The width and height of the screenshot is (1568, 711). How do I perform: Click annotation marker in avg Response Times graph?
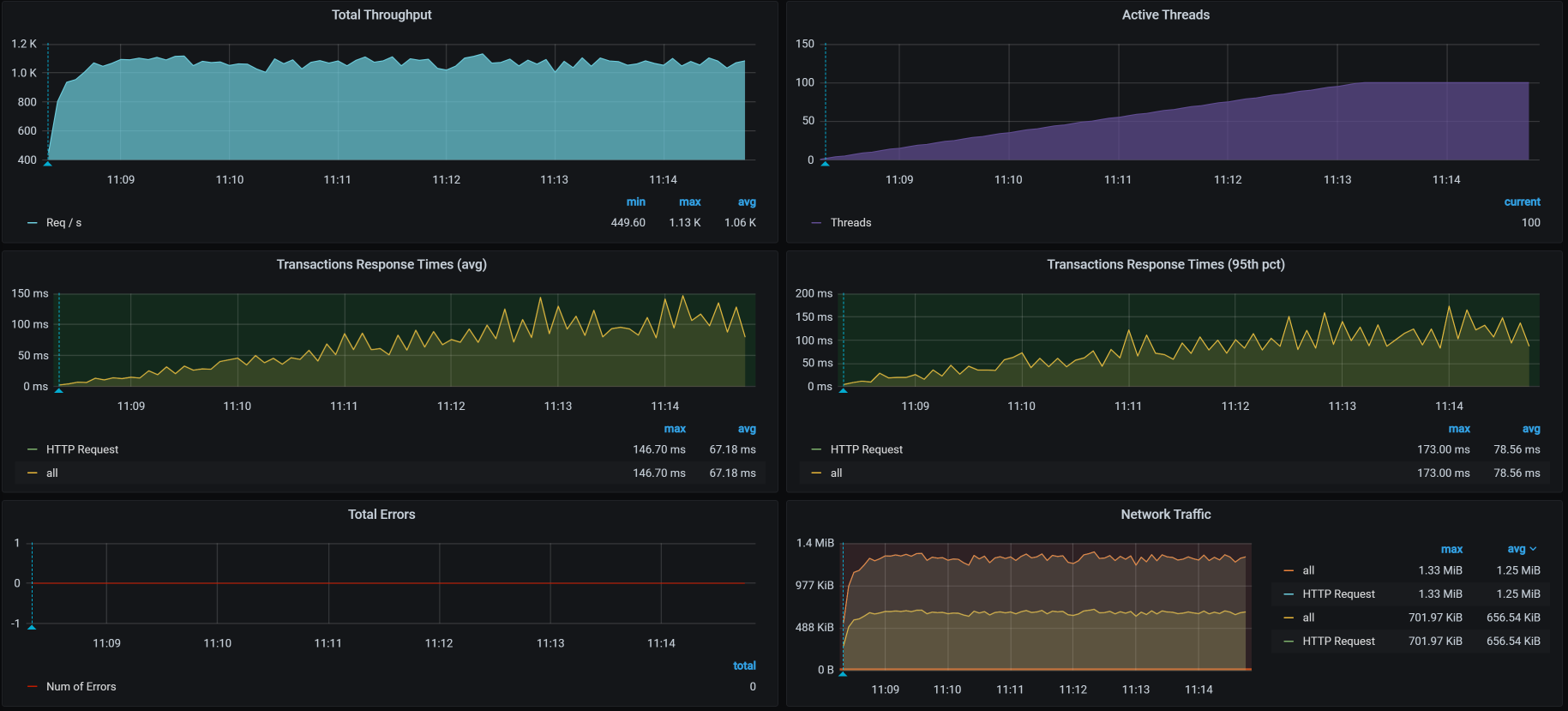pyautogui.click(x=59, y=390)
